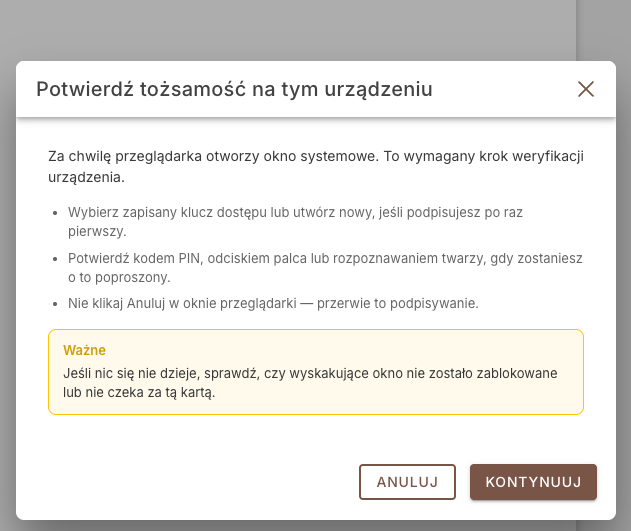The height and width of the screenshot is (531, 631).
Task: Click the dialog title "Potwierdź tożsamość na tym urządzeniu"
Action: (234, 89)
